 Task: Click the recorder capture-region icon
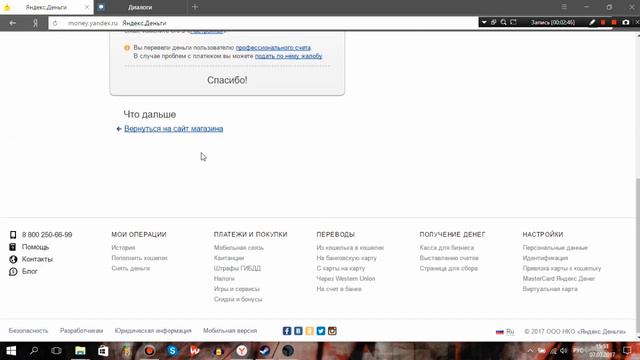point(513,22)
